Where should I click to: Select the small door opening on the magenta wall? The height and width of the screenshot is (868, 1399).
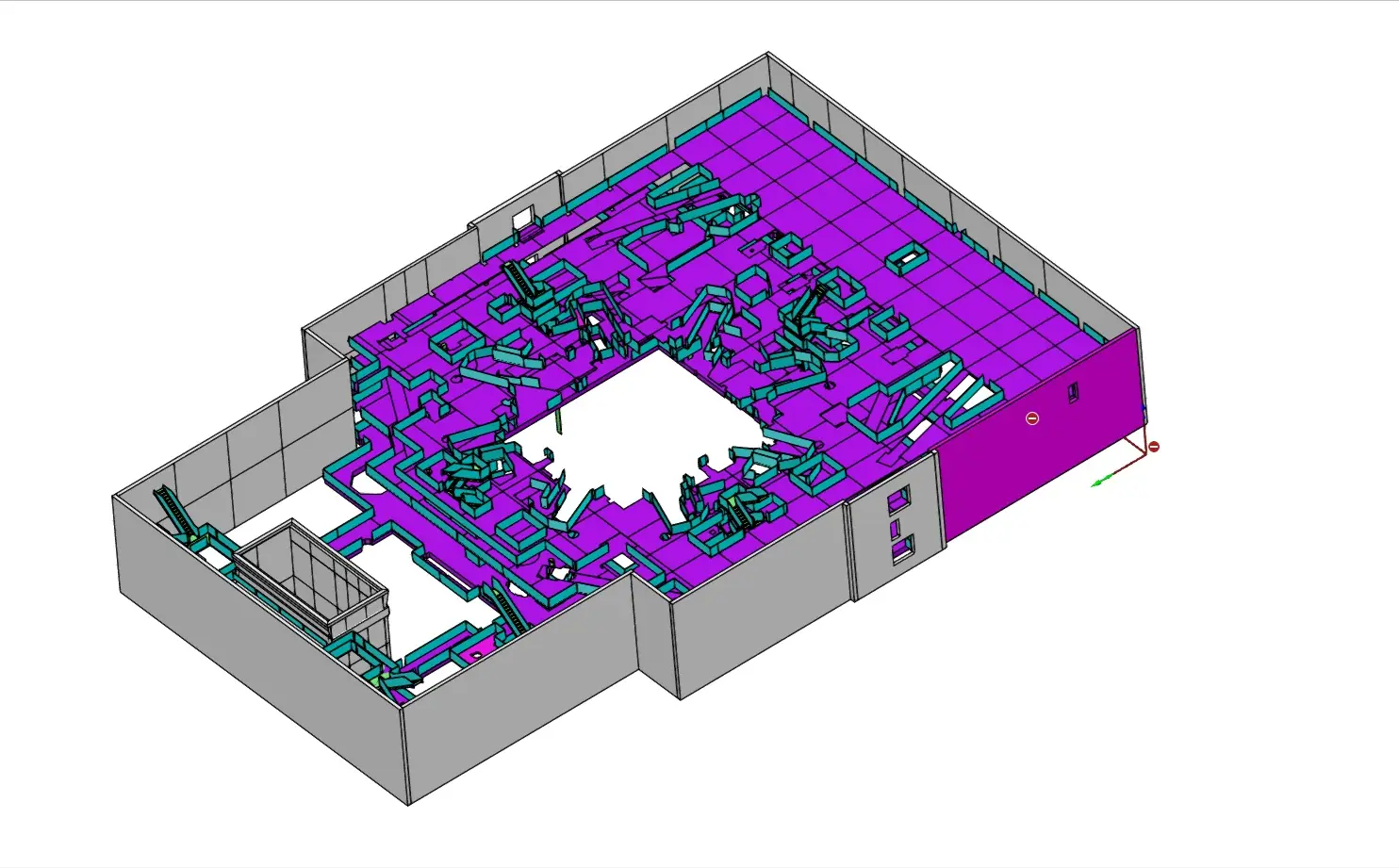[x=1072, y=391]
